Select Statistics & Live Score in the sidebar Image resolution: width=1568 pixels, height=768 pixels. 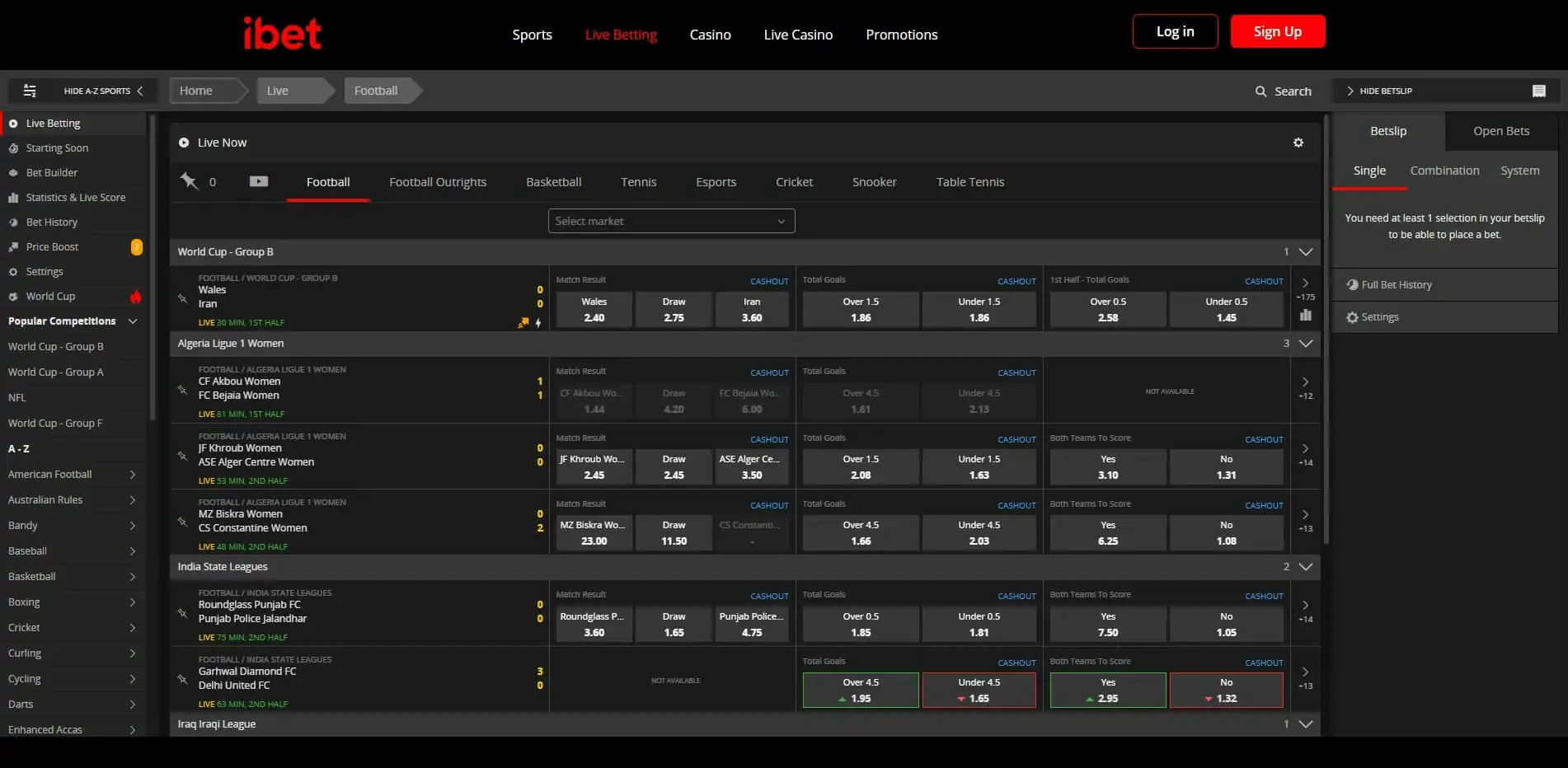pyautogui.click(x=76, y=197)
